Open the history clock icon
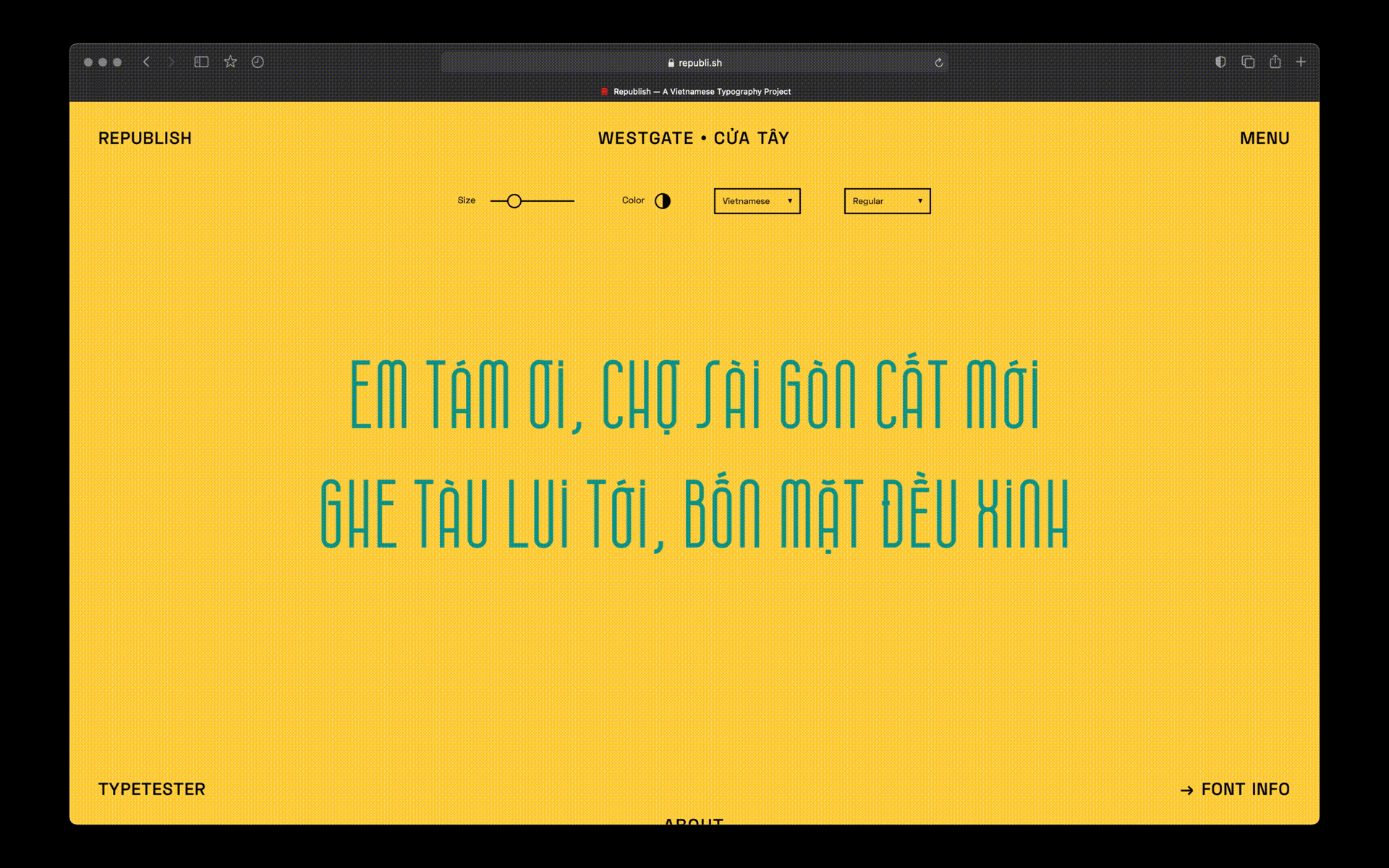 click(258, 62)
